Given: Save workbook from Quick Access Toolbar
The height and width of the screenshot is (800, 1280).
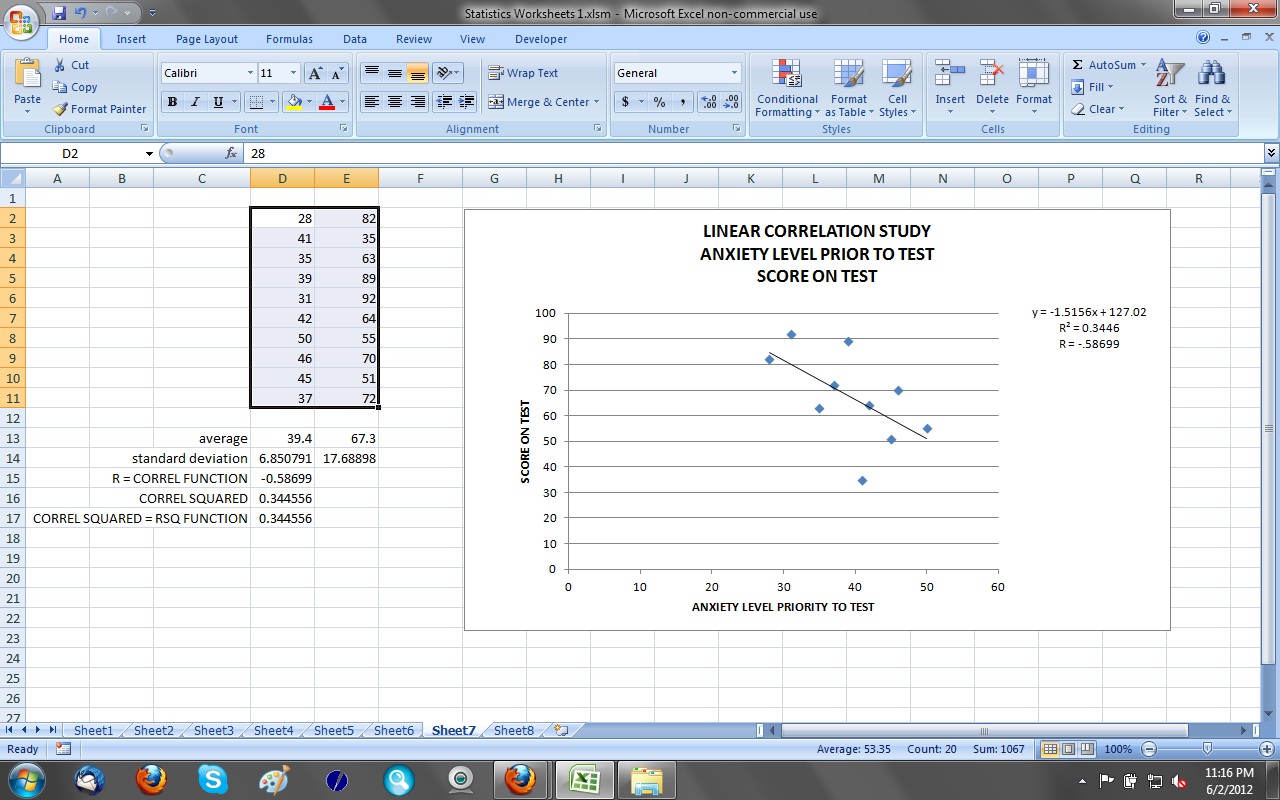Looking at the screenshot, I should coord(59,13).
